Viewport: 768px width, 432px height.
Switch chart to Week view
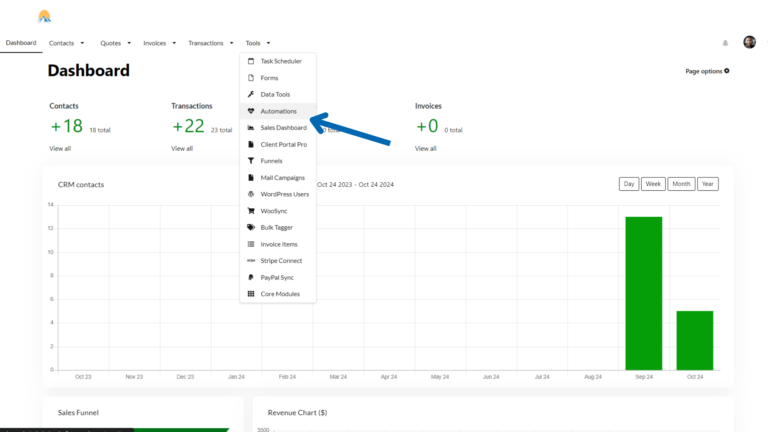coord(653,184)
